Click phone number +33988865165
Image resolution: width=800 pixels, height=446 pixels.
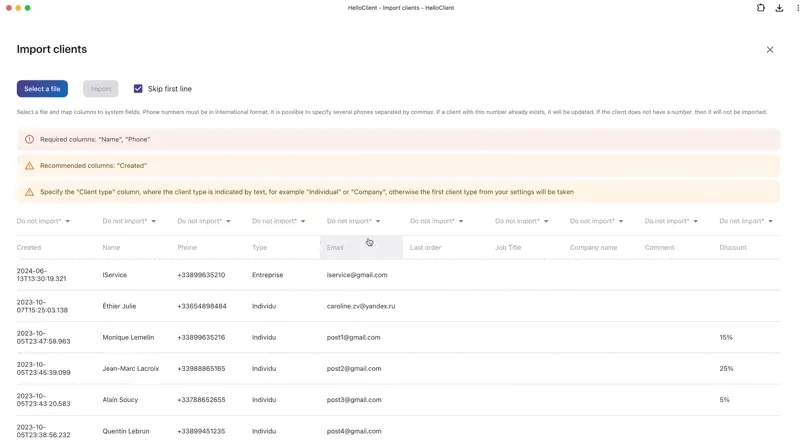201,368
